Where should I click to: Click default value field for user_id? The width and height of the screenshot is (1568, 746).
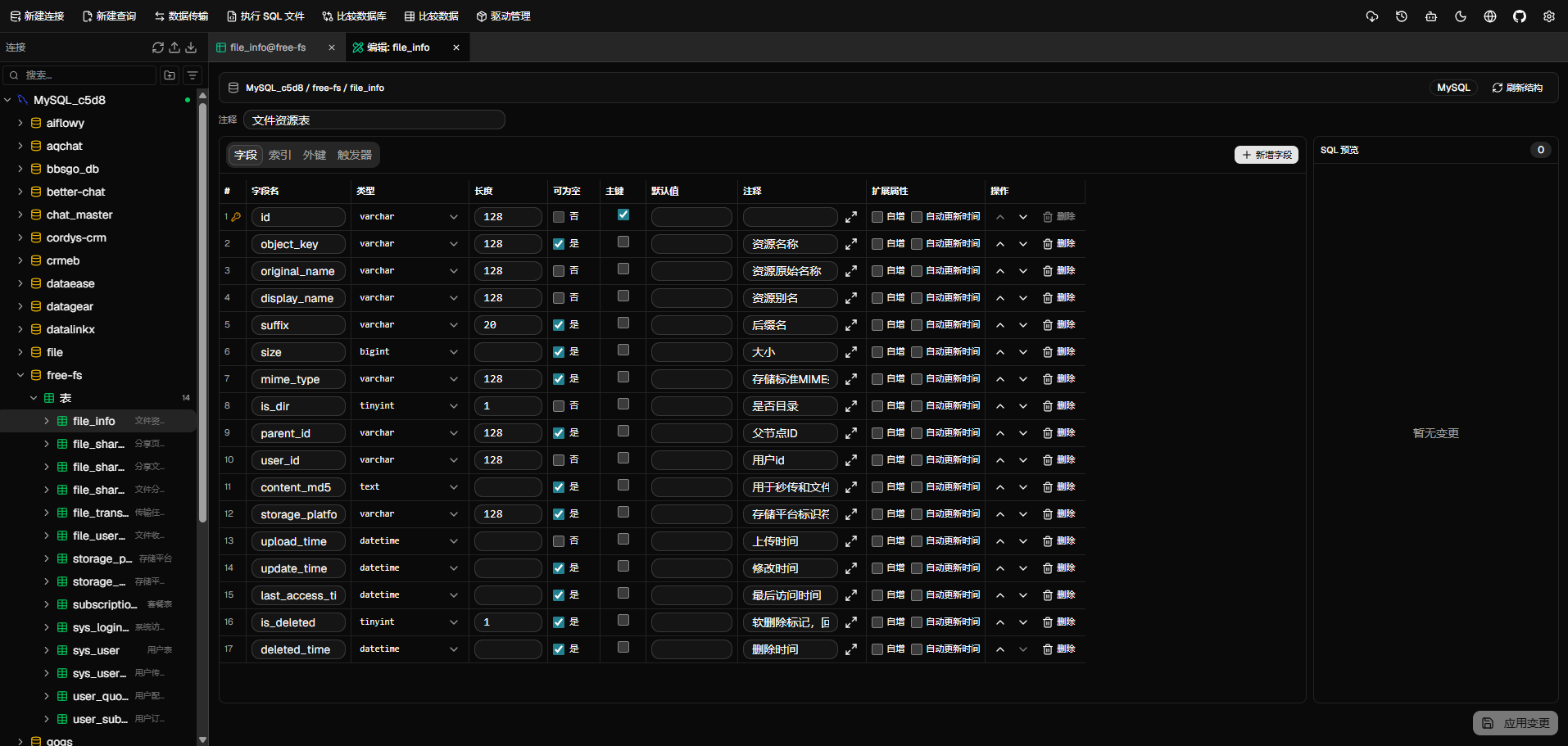tap(691, 460)
